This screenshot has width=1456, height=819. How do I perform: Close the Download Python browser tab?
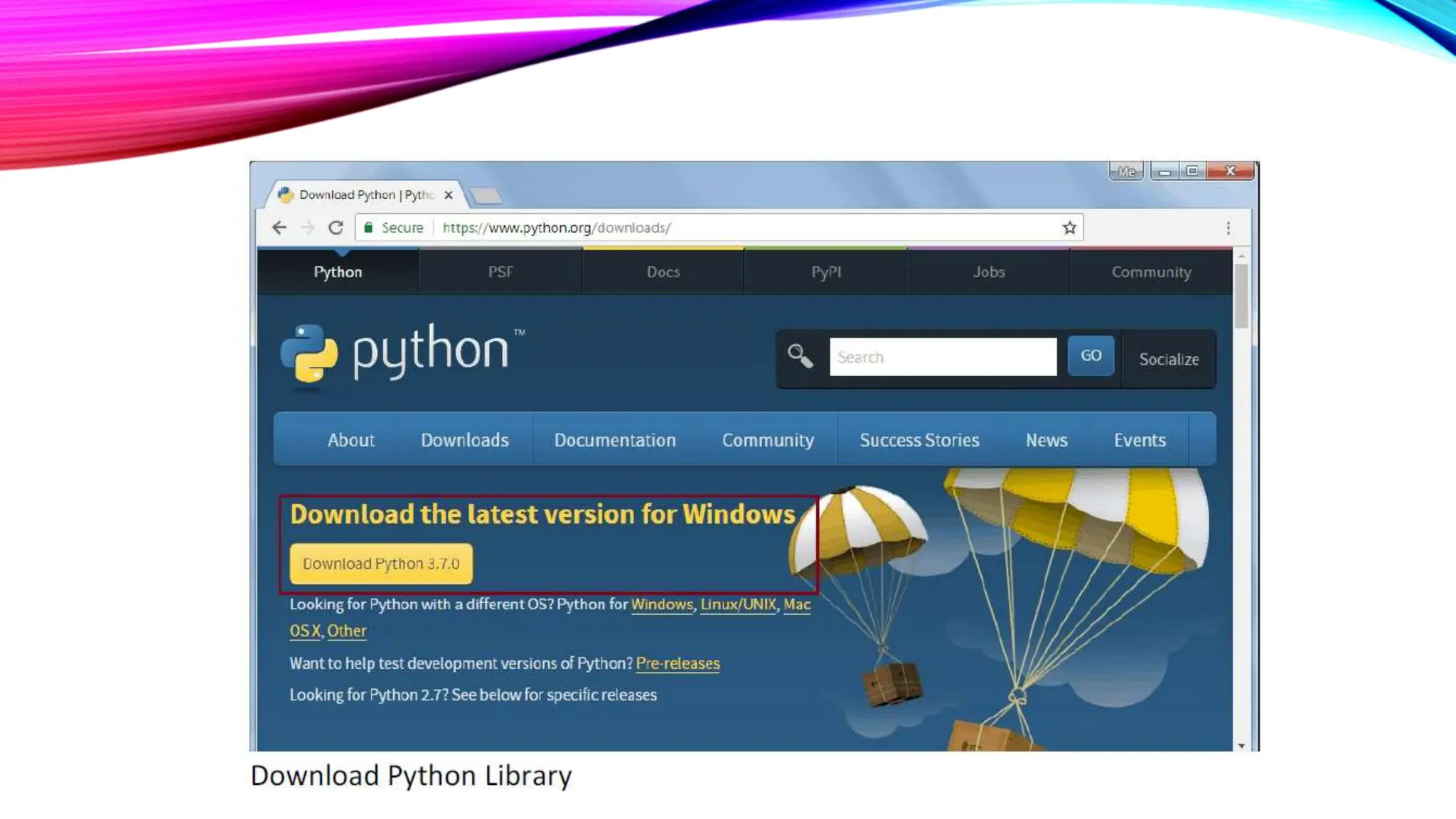(449, 195)
